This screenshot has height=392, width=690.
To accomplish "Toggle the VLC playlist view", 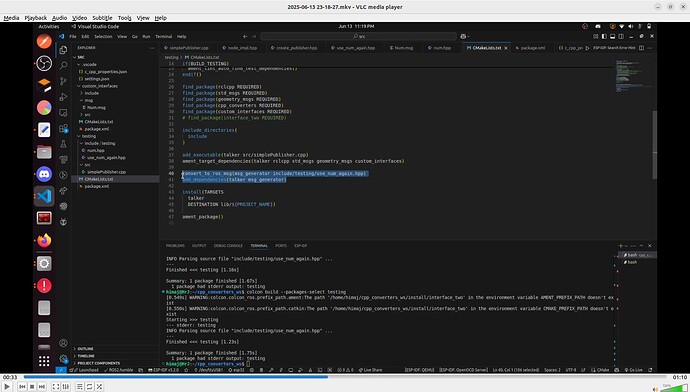I will coord(80,386).
